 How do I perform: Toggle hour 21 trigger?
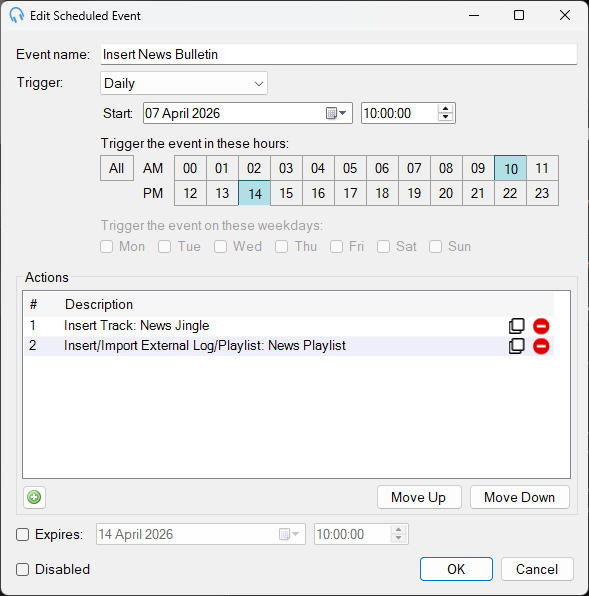click(x=478, y=193)
